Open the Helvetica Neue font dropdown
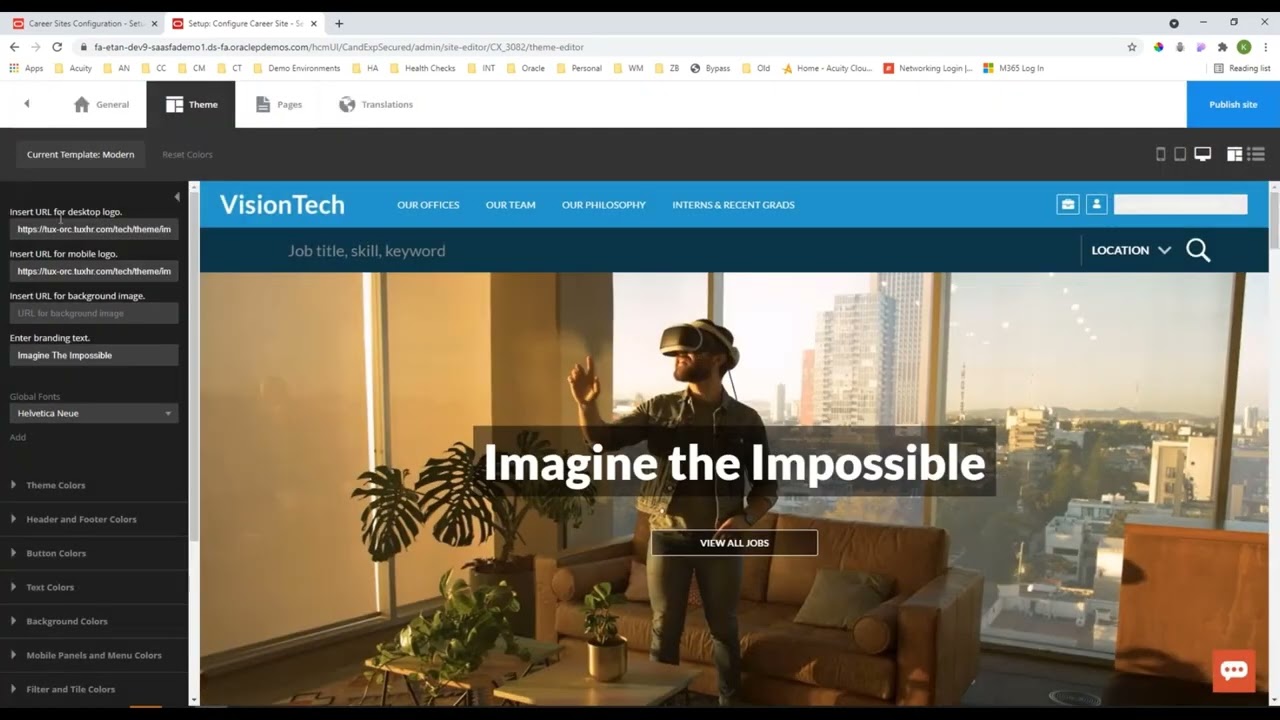The height and width of the screenshot is (720, 1280). [94, 413]
